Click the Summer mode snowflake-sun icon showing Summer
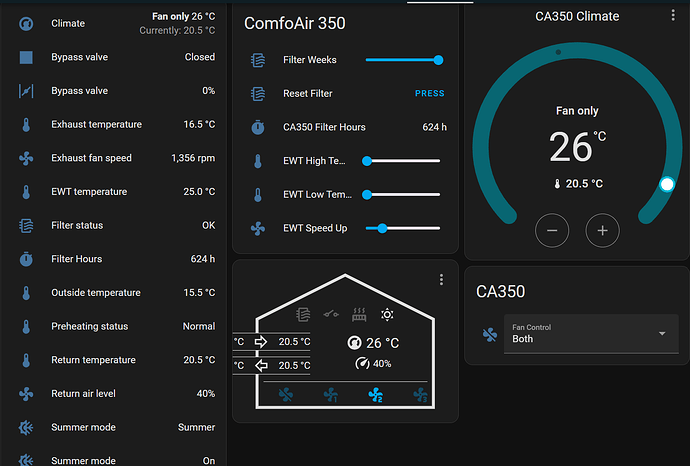 (26, 427)
